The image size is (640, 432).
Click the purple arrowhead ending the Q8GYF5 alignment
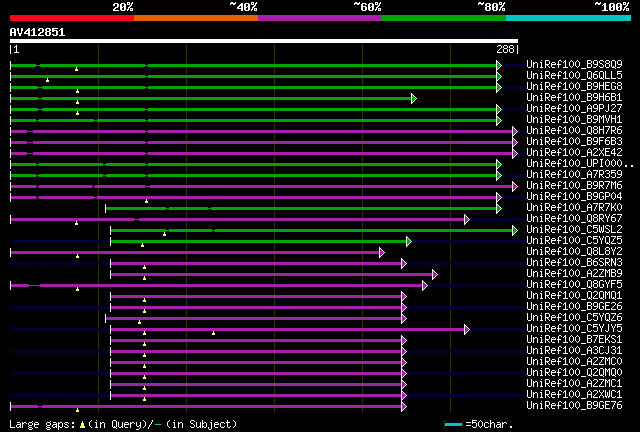click(x=425, y=286)
